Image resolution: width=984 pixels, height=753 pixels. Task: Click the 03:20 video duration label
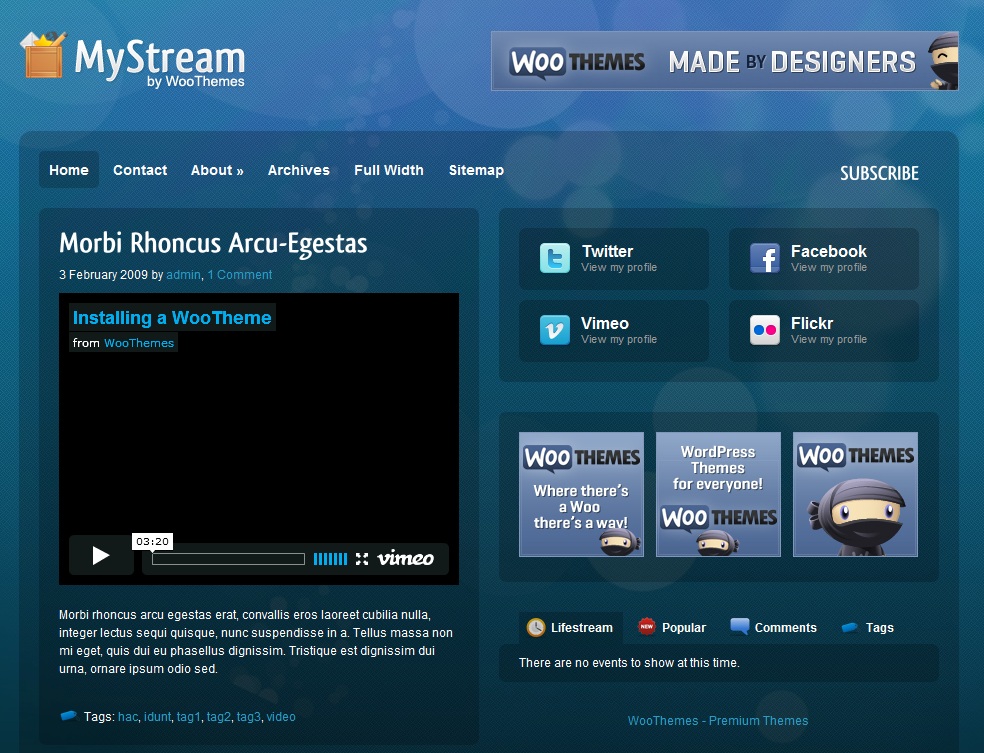tap(152, 542)
